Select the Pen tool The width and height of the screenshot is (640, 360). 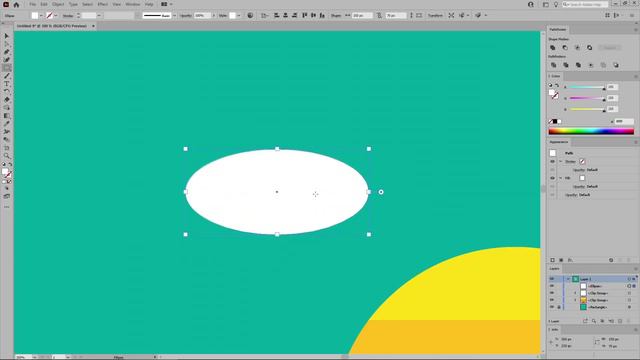7,52
